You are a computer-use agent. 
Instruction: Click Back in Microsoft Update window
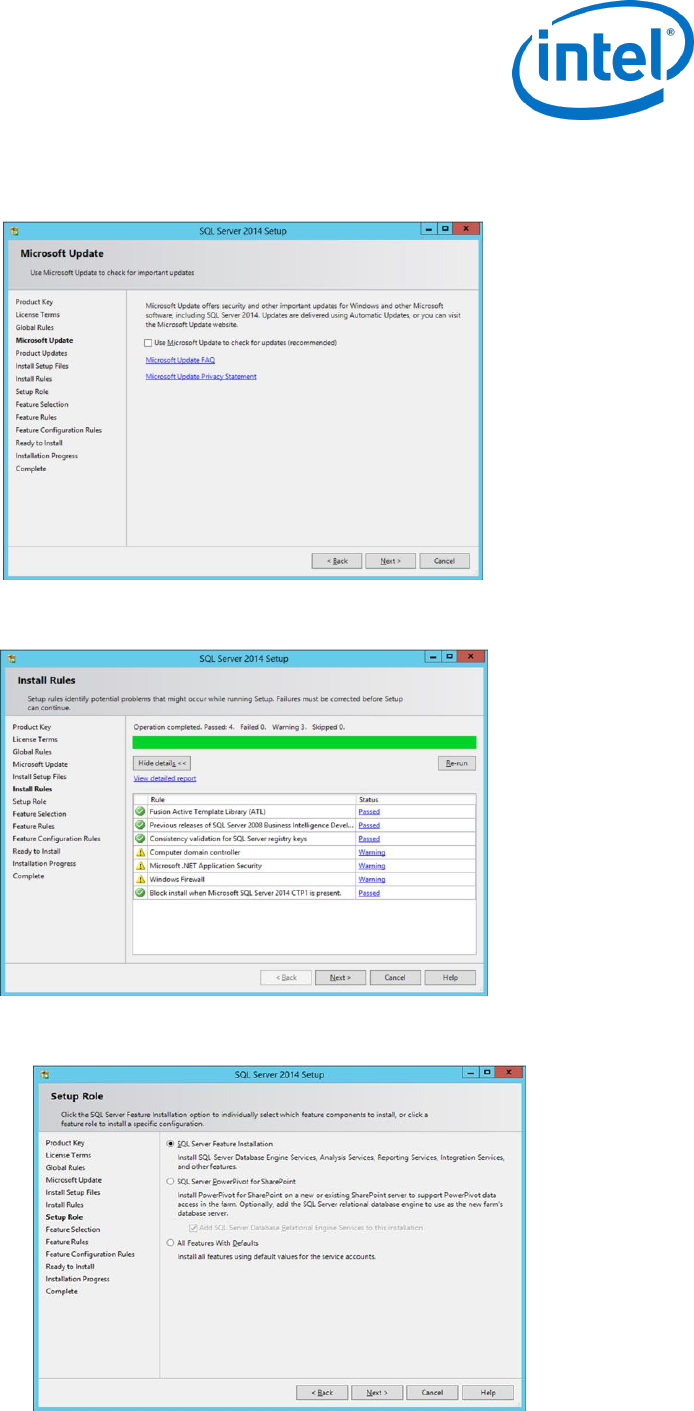[x=337, y=561]
